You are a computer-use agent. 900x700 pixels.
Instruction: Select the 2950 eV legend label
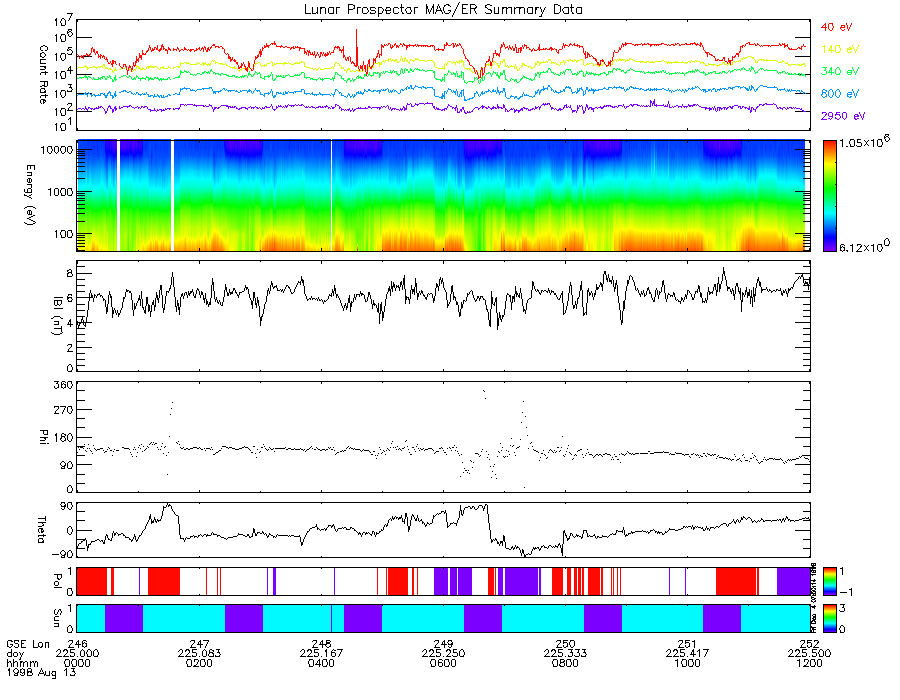click(x=843, y=116)
